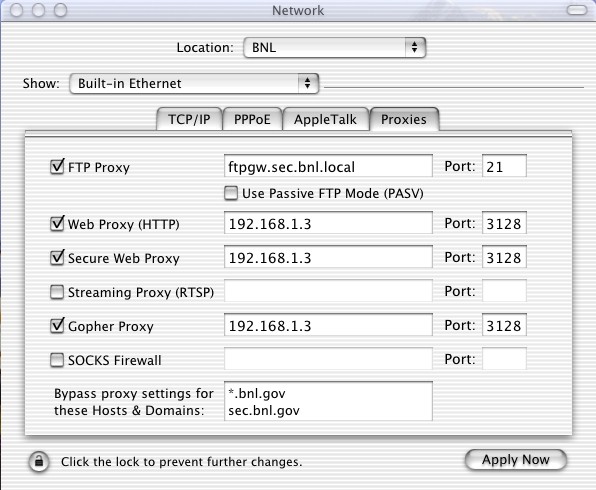Click the bypass proxy hosts text box
596x490 pixels.
(x=328, y=401)
